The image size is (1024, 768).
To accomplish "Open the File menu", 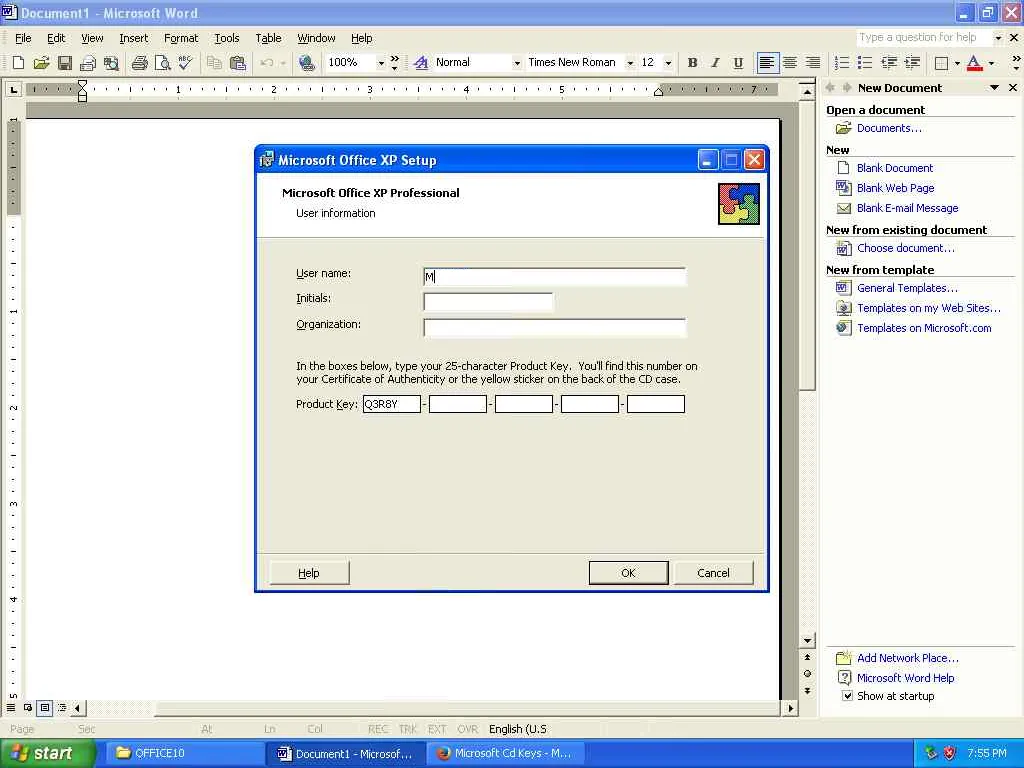I will click(23, 38).
